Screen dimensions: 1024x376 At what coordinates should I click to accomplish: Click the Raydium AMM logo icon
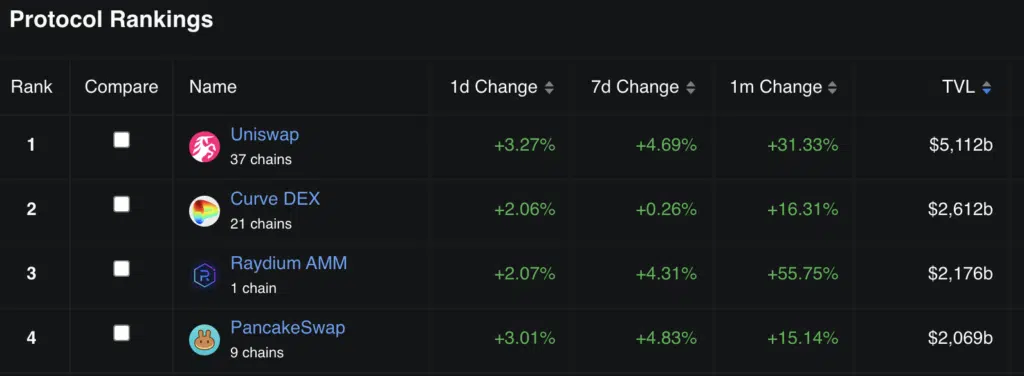[204, 275]
